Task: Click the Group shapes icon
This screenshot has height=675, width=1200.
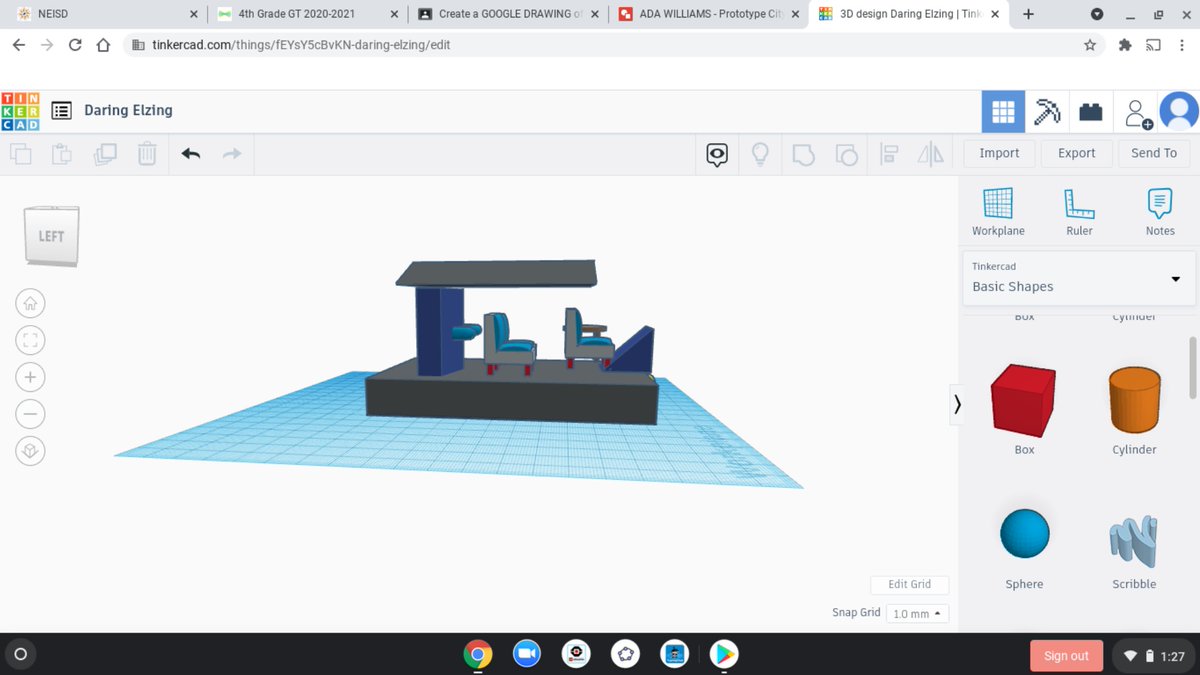Action: point(803,154)
